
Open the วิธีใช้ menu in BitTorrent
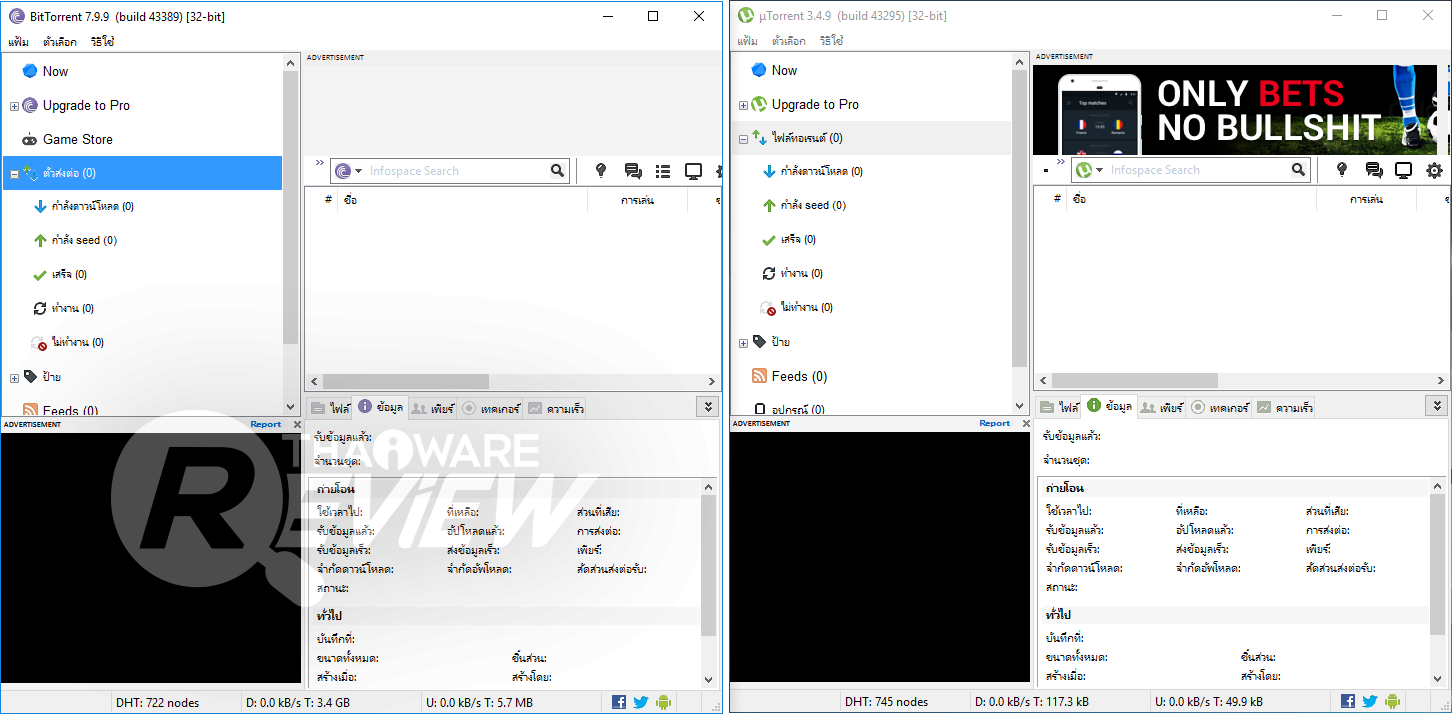[102, 42]
